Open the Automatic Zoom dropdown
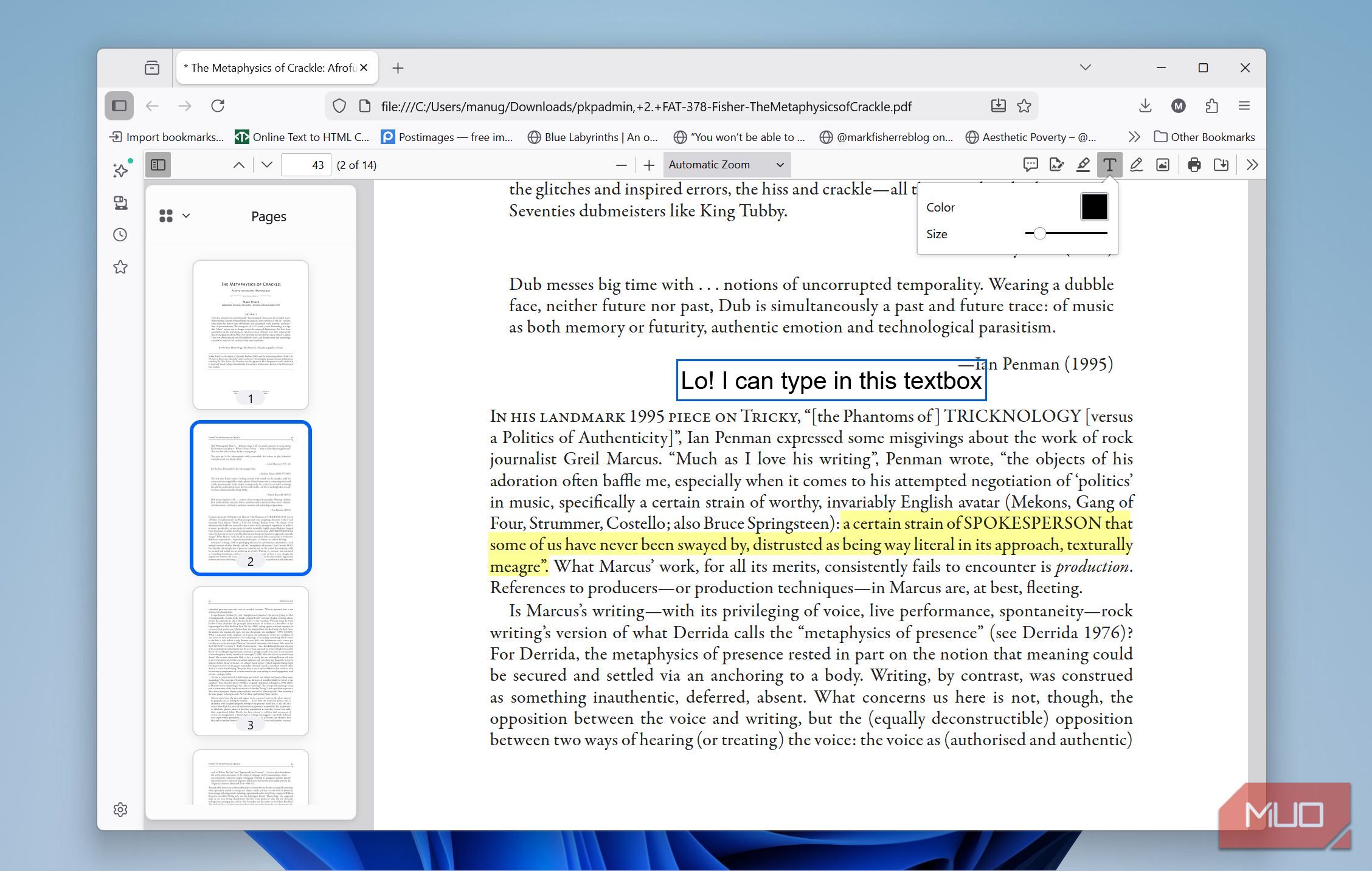This screenshot has width=1372, height=871. (x=727, y=165)
